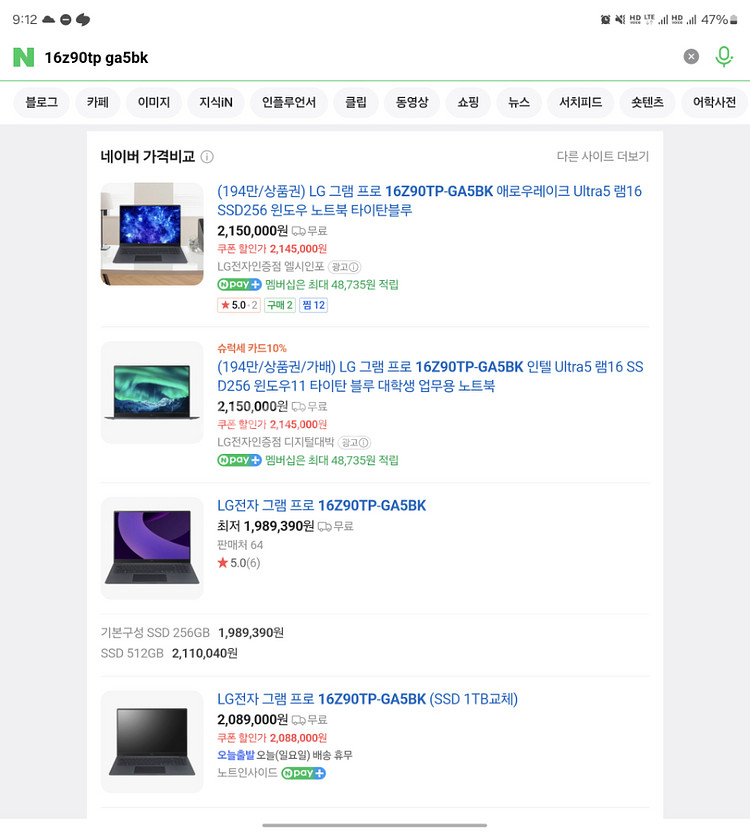The width and height of the screenshot is (750, 832).
Task: Switch to the 지식iN tab
Action: click(x=215, y=102)
